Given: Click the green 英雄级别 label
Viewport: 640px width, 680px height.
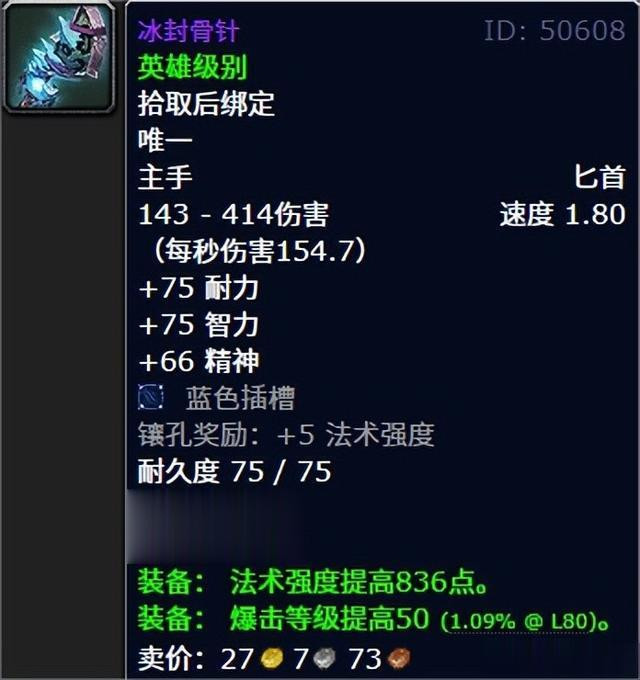Looking at the screenshot, I should click(x=193, y=67).
